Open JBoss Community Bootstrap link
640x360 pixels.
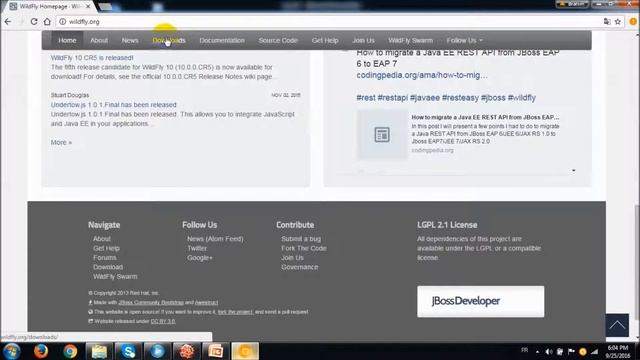click(x=151, y=302)
